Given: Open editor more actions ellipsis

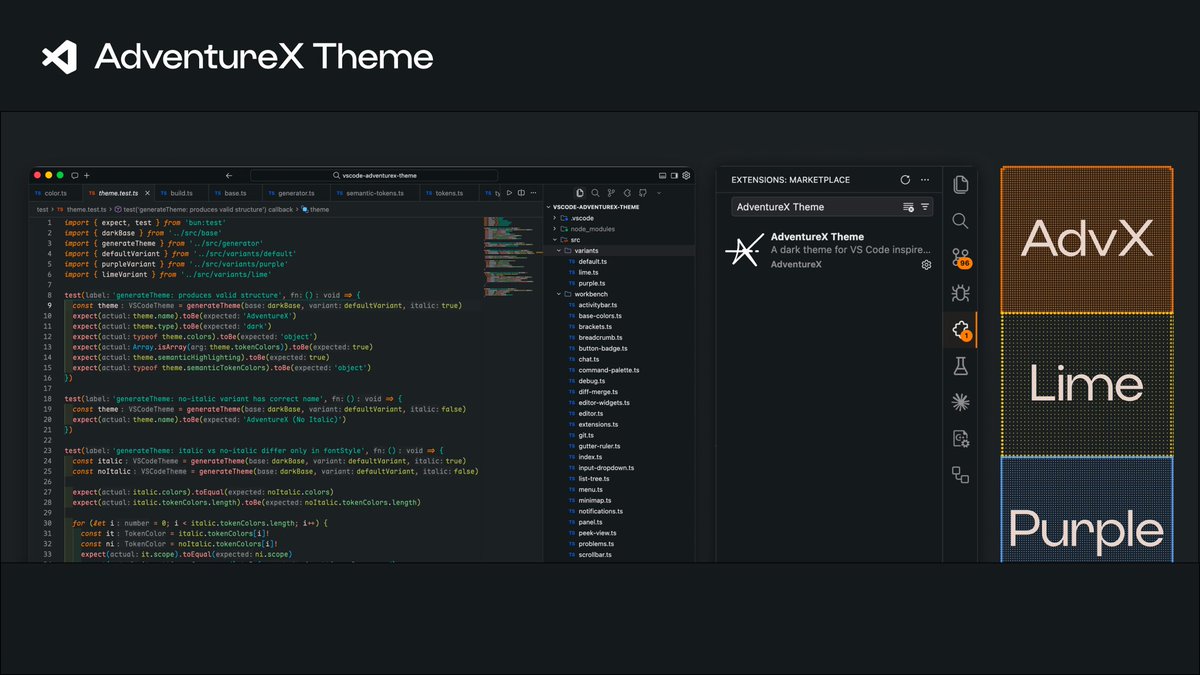Looking at the screenshot, I should coord(533,193).
